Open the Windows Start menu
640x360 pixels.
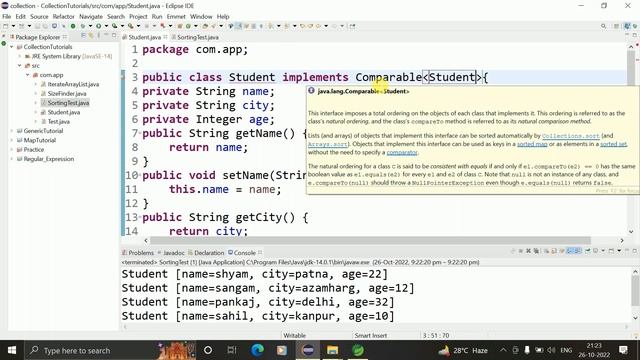(12, 350)
